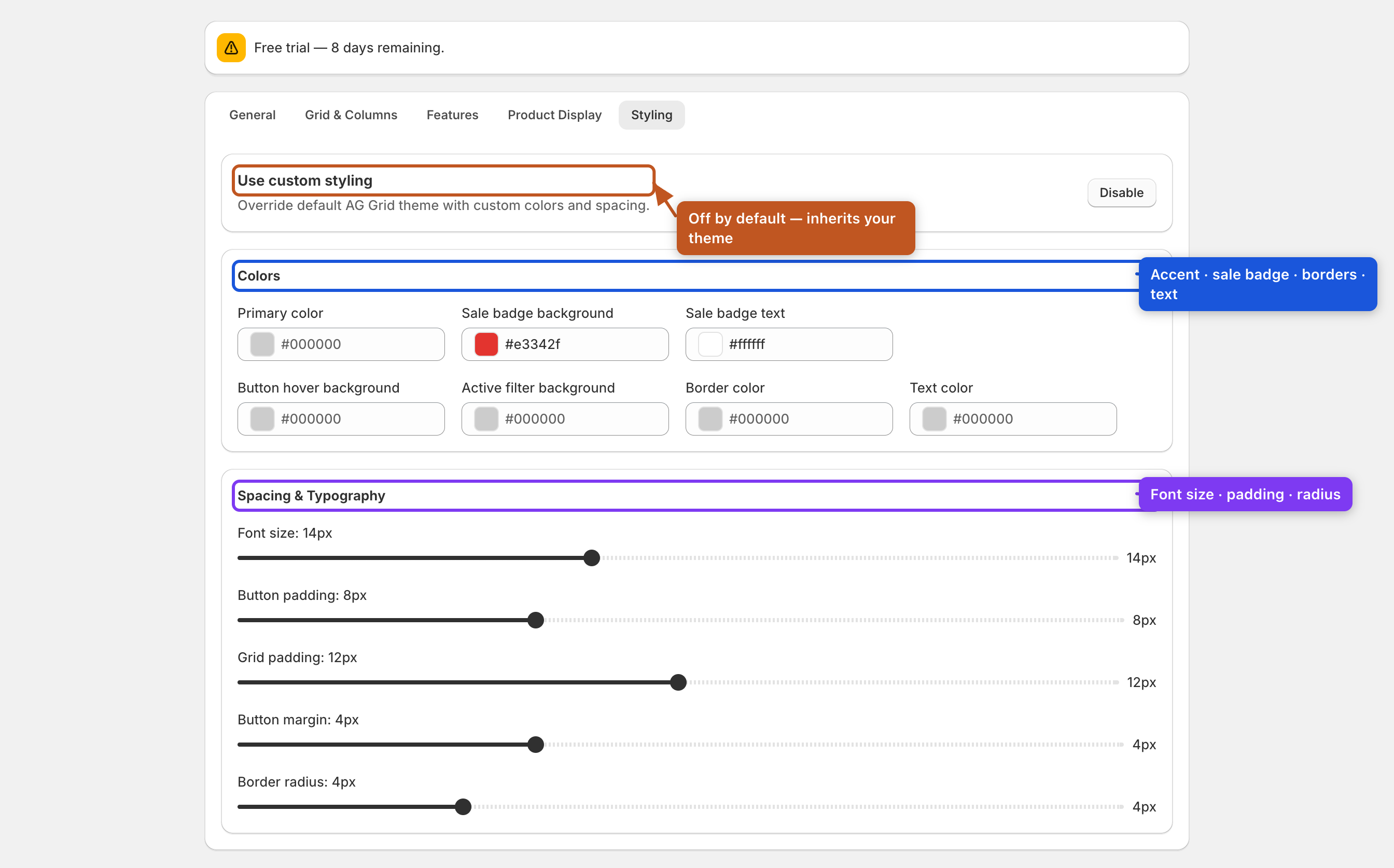This screenshot has width=1394, height=868.
Task: Click the Button padding slider handle
Action: point(536,620)
